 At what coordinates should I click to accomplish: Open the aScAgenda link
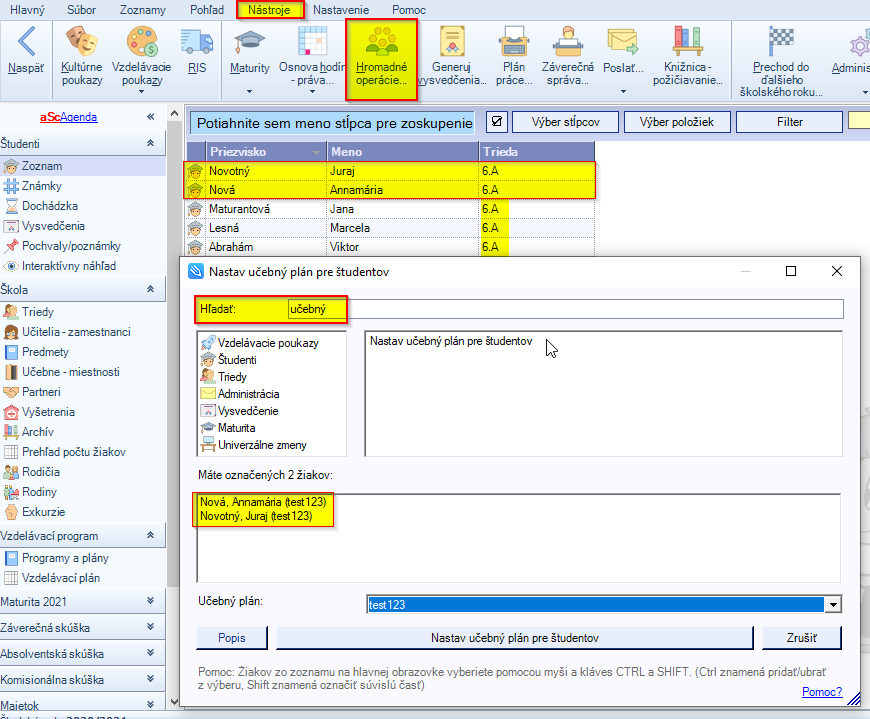(x=68, y=117)
